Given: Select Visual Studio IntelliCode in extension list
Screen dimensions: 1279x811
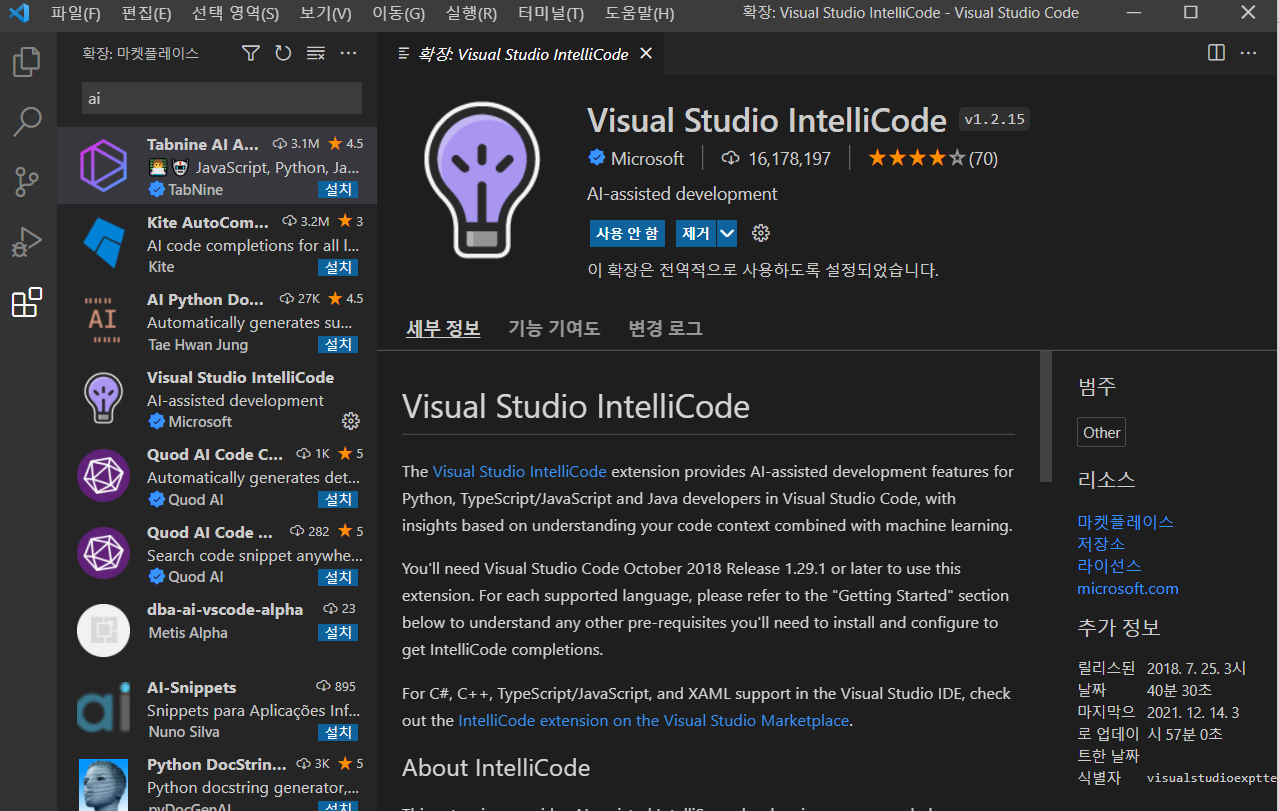Looking at the screenshot, I should pos(217,399).
